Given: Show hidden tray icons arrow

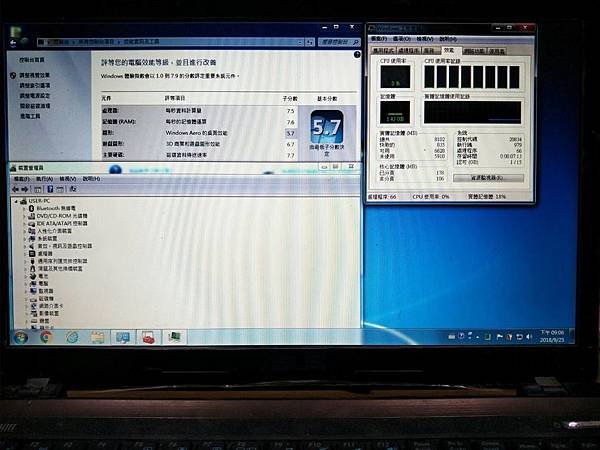Looking at the screenshot, I should (478, 337).
